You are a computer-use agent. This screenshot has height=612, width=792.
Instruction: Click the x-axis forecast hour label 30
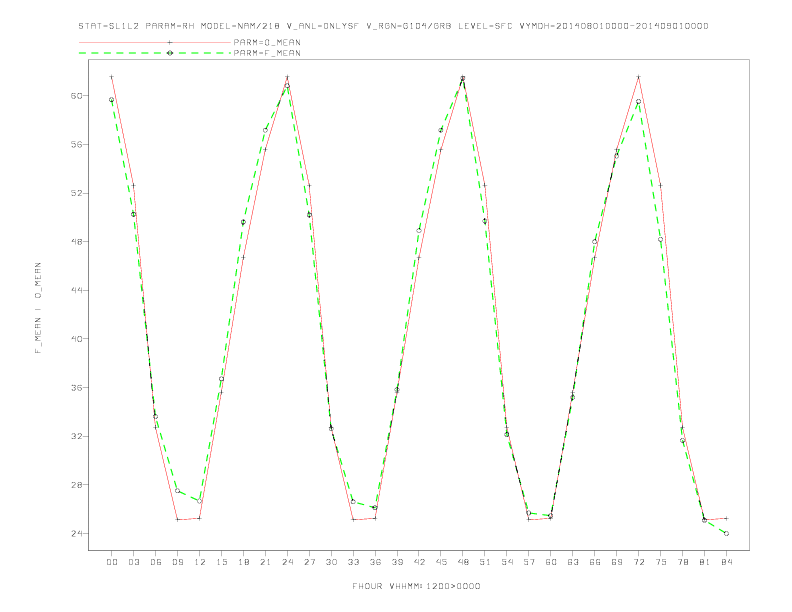coord(331,562)
